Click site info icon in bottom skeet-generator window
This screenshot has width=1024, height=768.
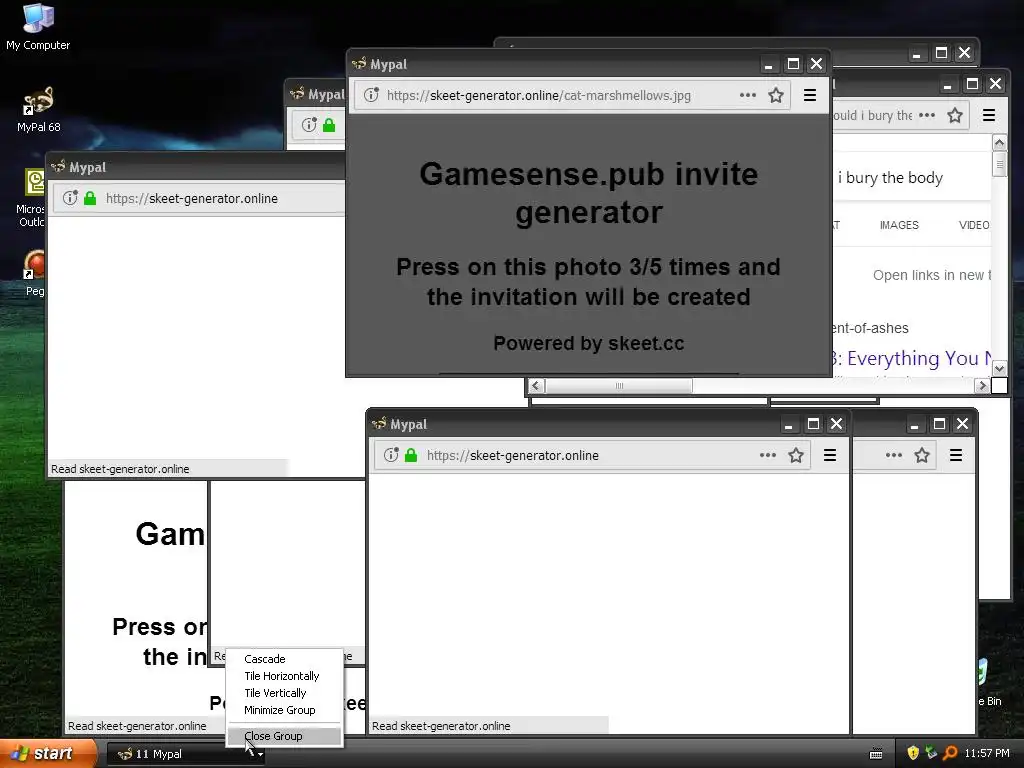pyautogui.click(x=391, y=455)
